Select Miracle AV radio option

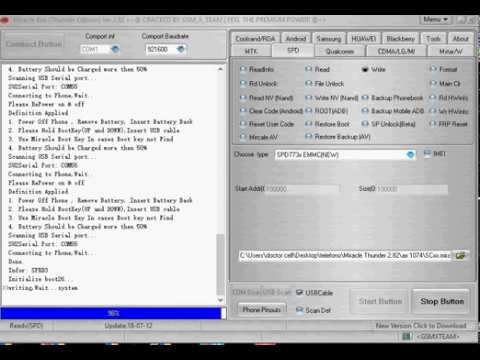(x=259, y=137)
